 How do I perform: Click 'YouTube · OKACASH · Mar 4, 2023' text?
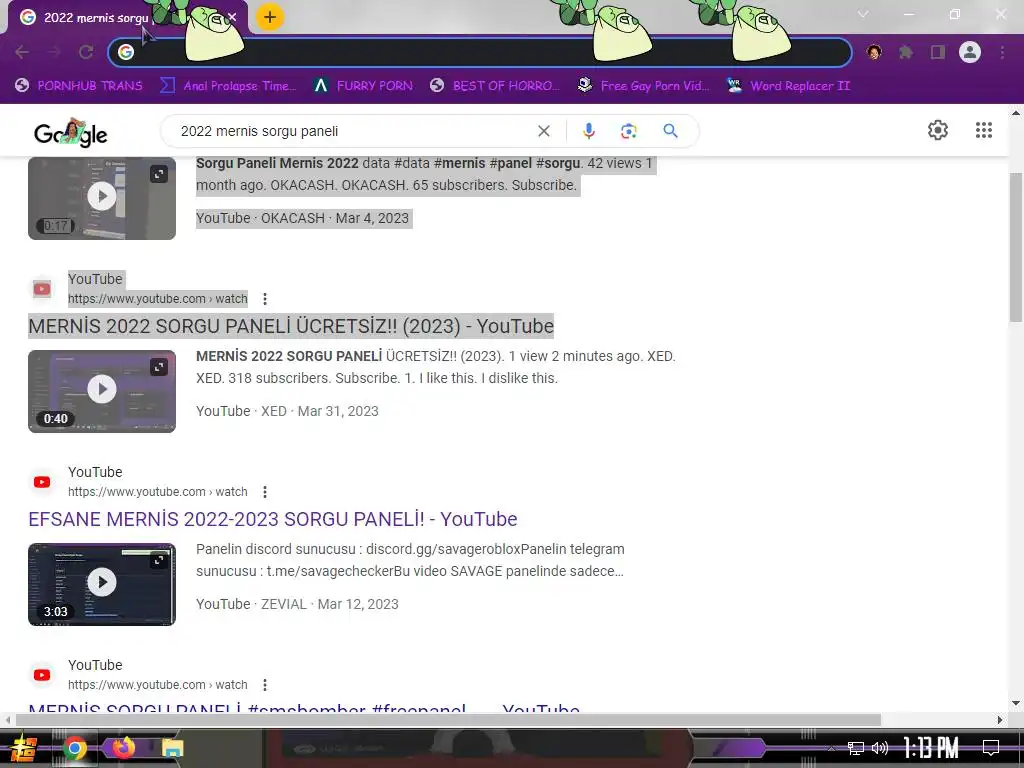click(302, 218)
